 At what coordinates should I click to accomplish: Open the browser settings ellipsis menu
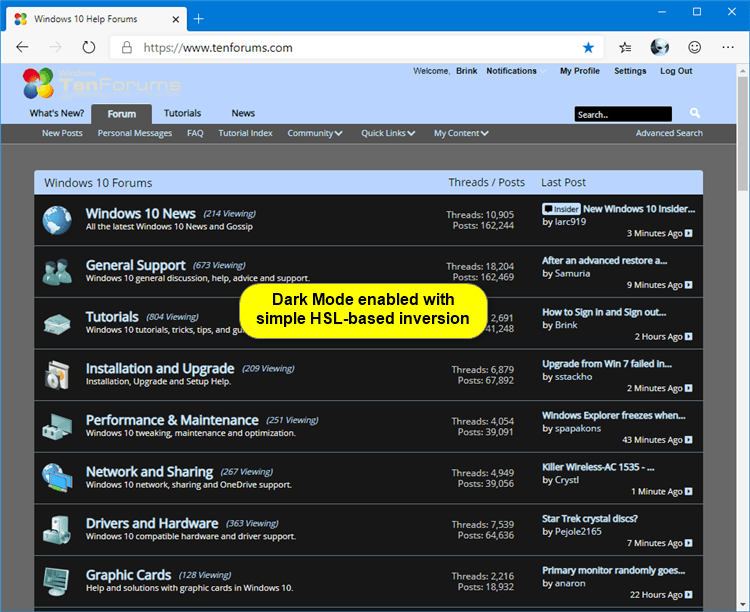pos(728,47)
